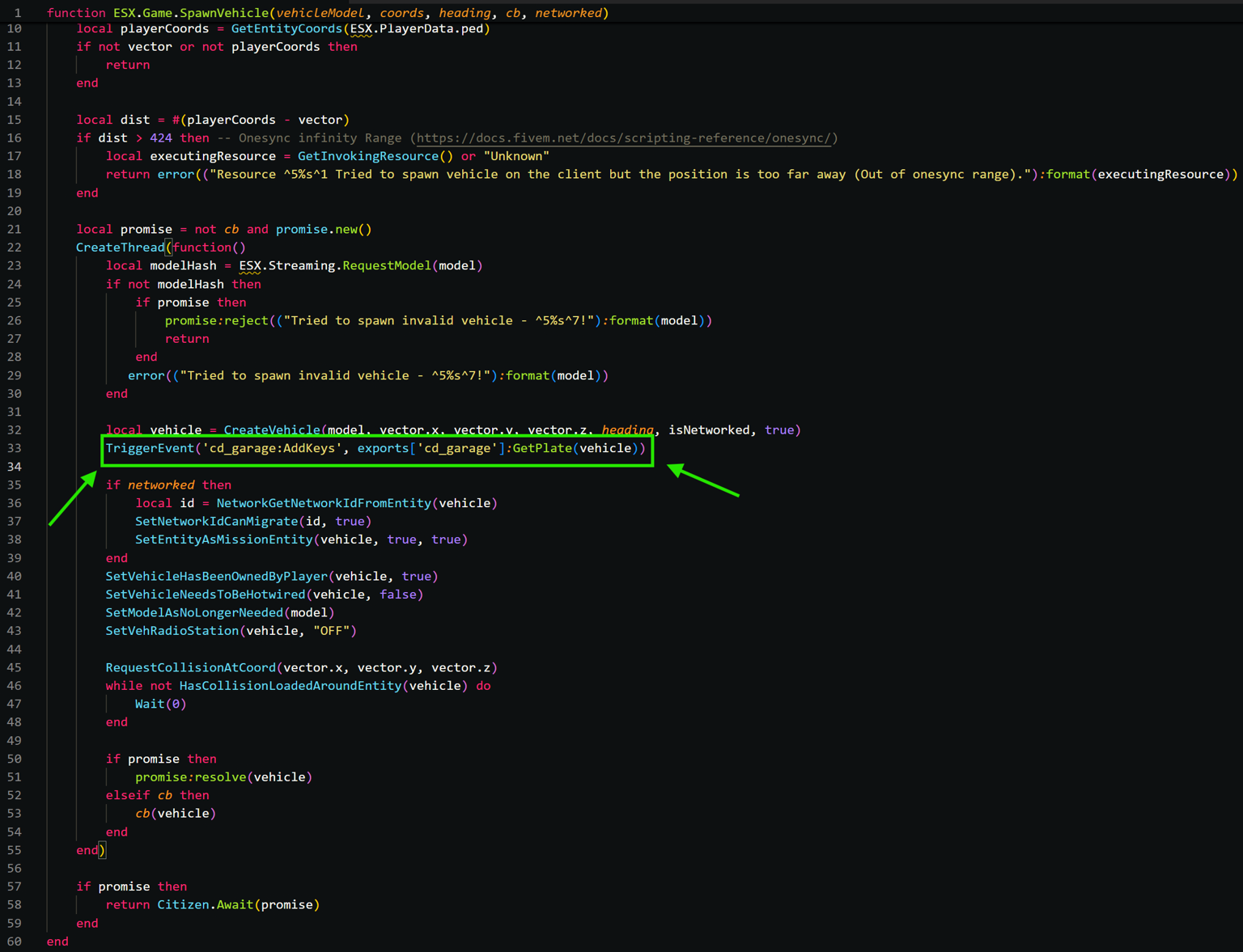This screenshot has height=952, width=1243.
Task: Select line number 57 in the gutter
Action: click(x=15, y=886)
